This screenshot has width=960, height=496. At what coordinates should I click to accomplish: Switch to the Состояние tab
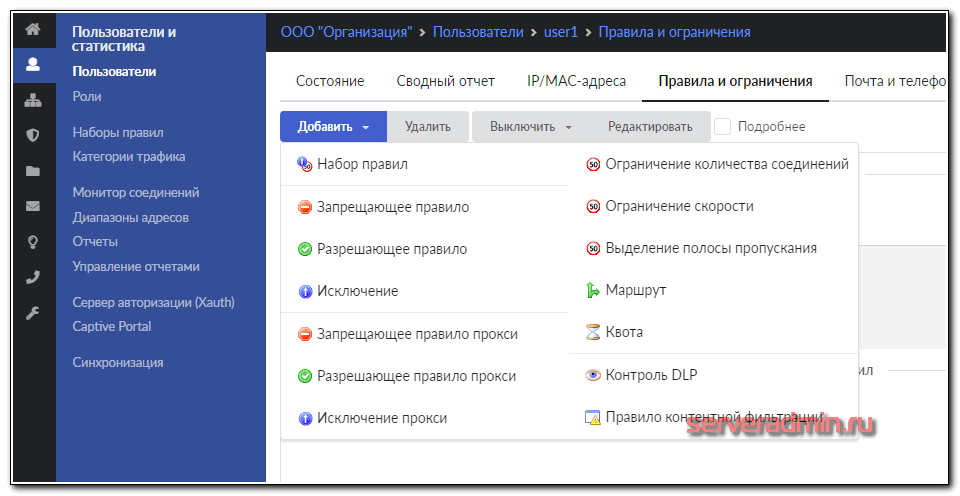point(330,81)
